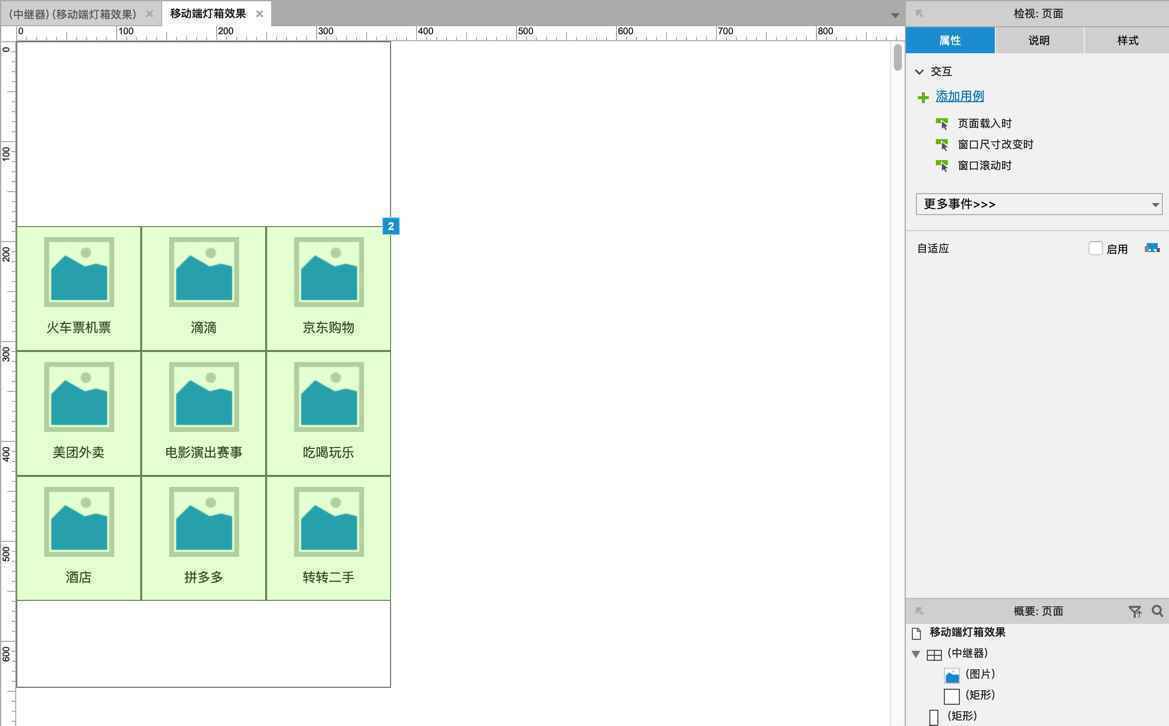Select the image icon above 美团外卖
Image resolution: width=1169 pixels, height=726 pixels.
[79, 397]
